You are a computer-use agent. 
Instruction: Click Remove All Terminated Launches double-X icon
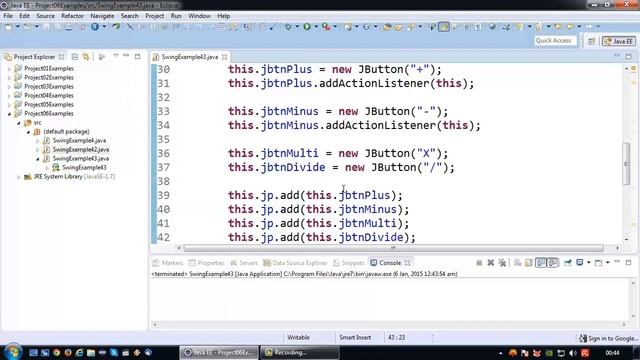pos(502,263)
